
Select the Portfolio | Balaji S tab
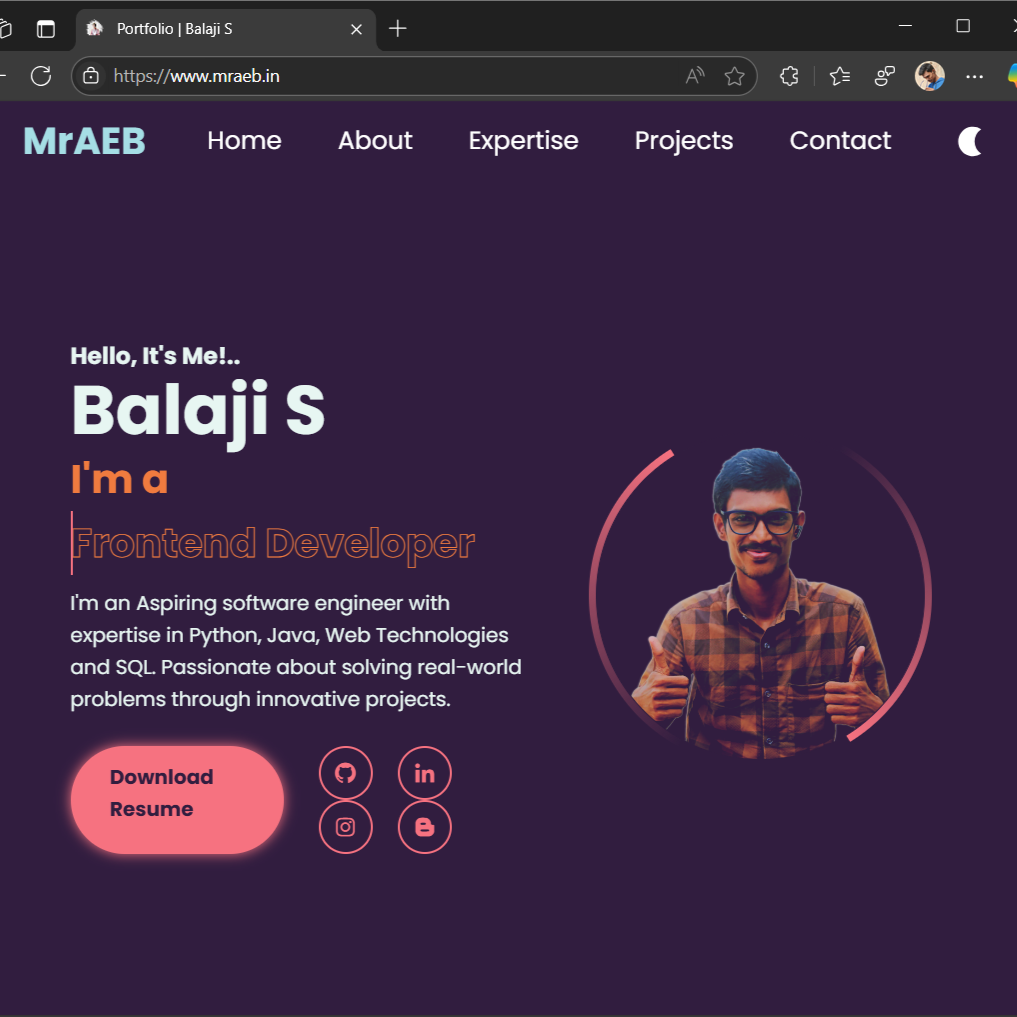coord(226,29)
